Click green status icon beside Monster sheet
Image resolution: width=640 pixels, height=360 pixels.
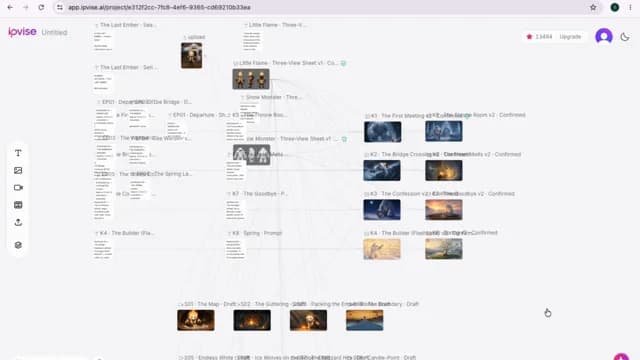(x=344, y=139)
